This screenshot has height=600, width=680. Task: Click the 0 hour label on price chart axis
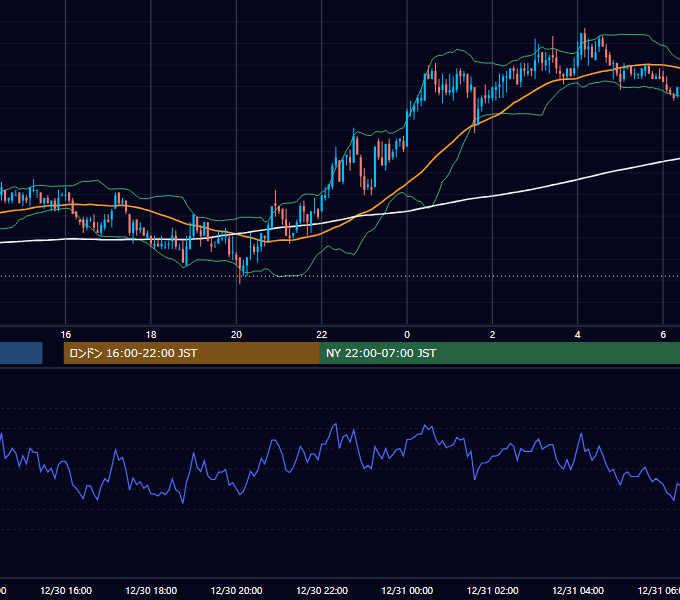pos(407,335)
